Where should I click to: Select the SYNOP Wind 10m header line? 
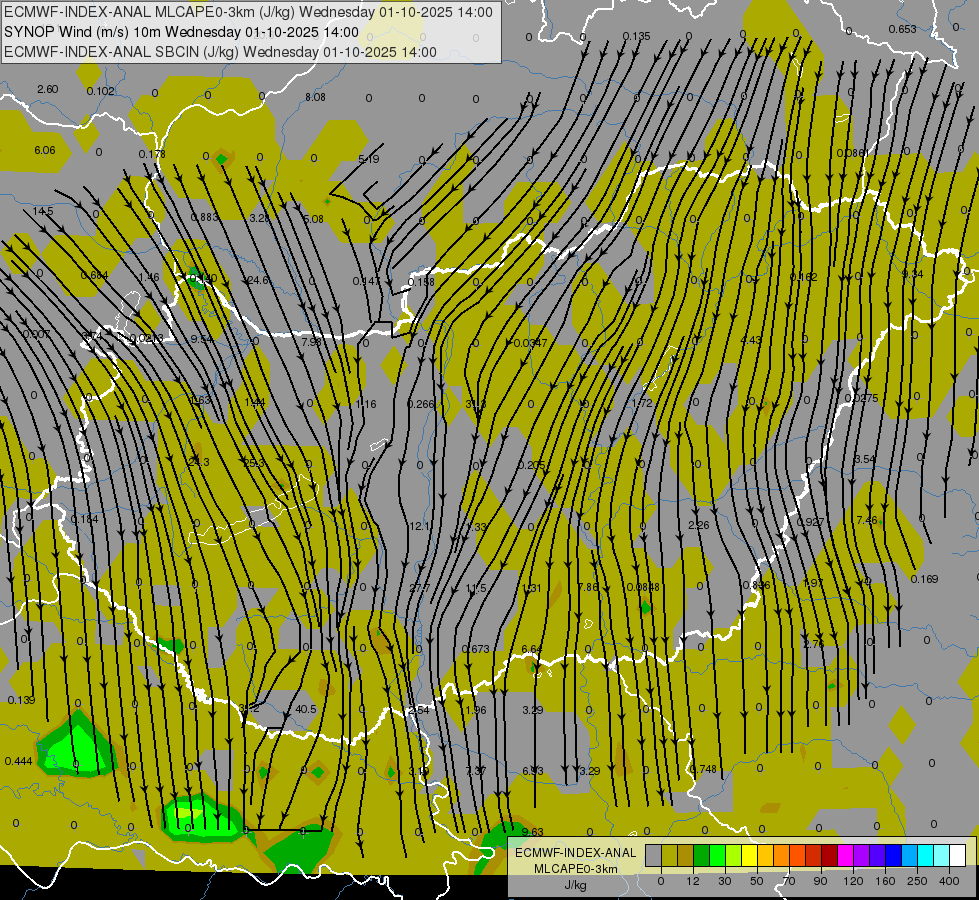tap(180, 32)
